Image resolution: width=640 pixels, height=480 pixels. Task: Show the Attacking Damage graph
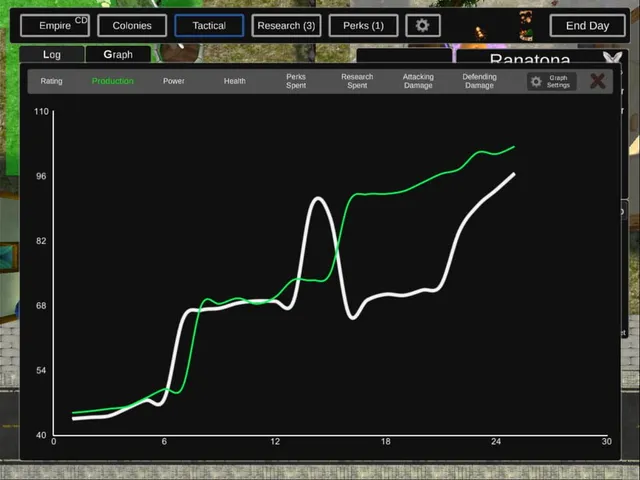pos(418,81)
